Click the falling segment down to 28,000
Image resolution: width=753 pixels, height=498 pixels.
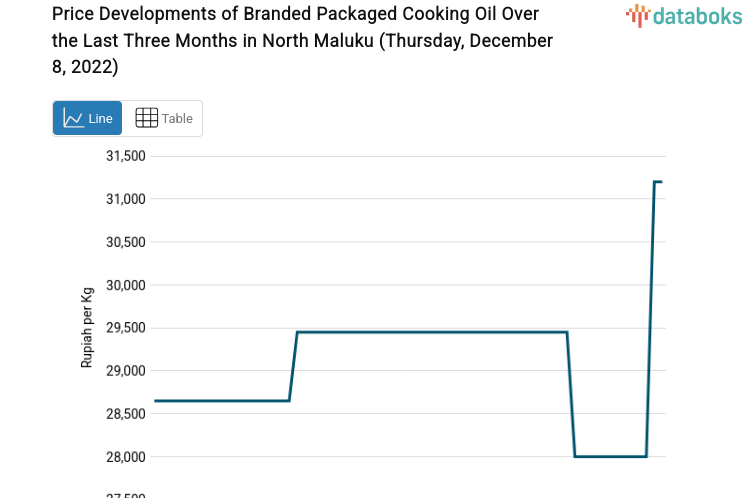pyautogui.click(x=571, y=395)
